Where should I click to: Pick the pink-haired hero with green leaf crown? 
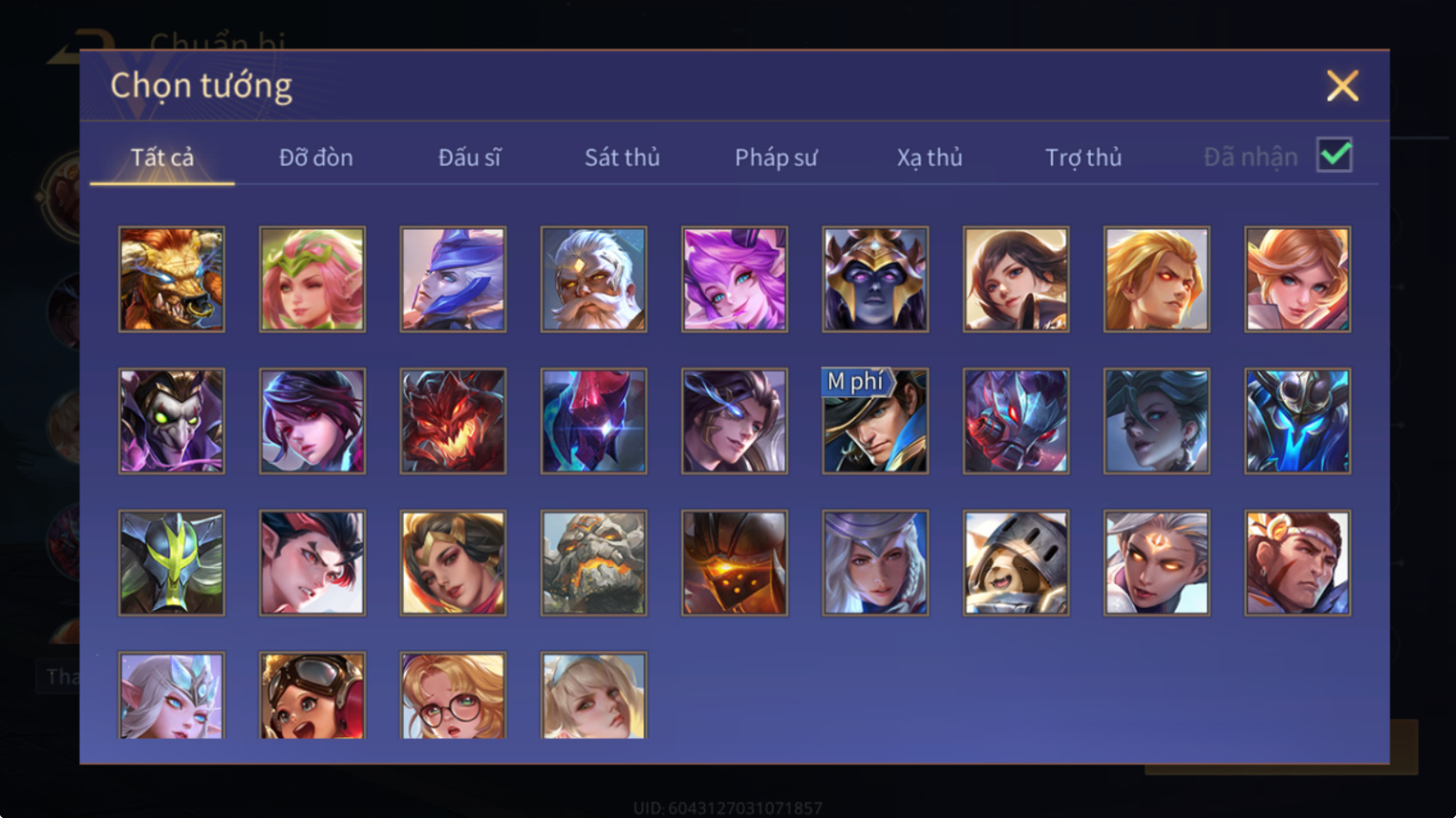[312, 279]
